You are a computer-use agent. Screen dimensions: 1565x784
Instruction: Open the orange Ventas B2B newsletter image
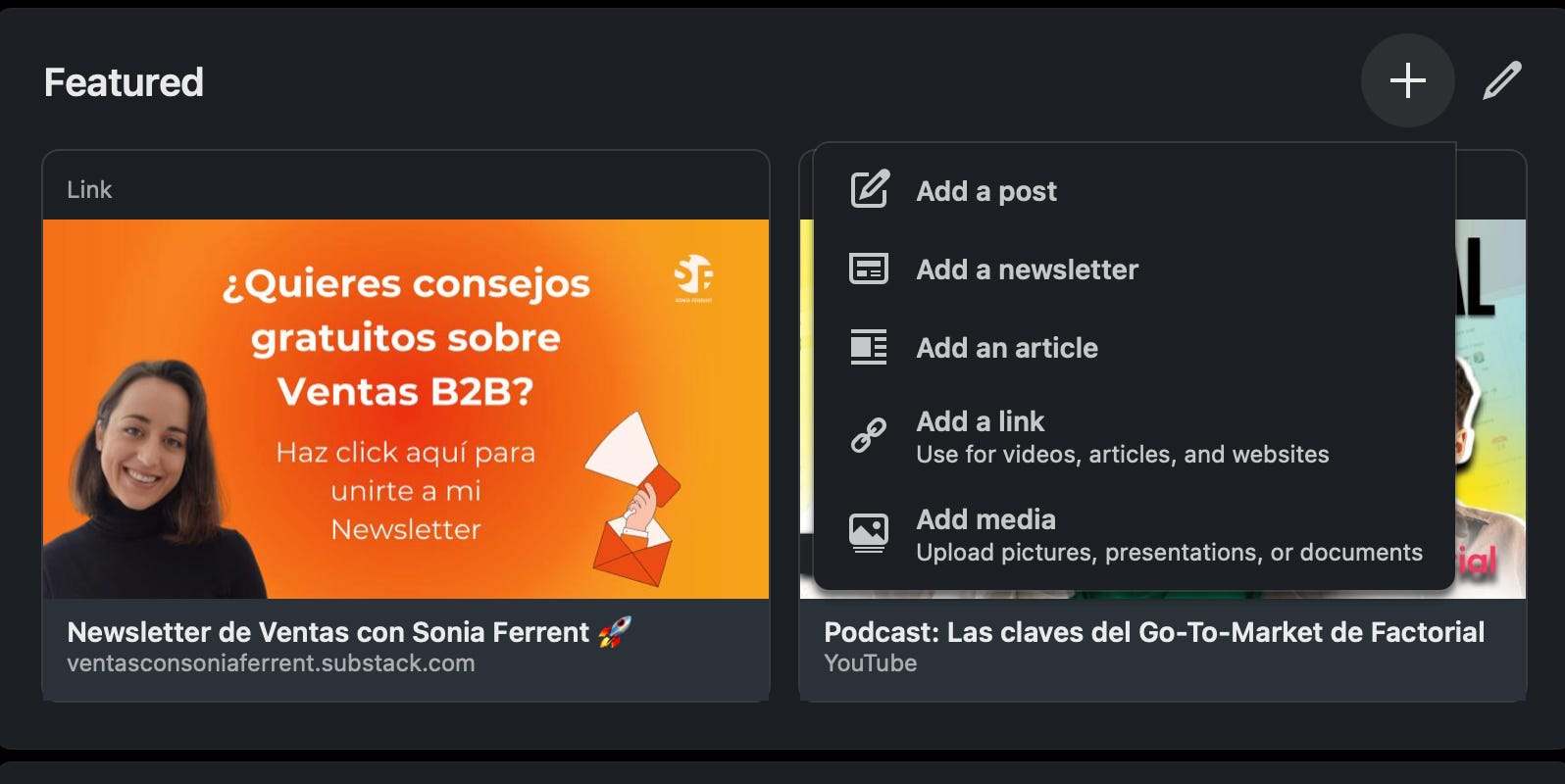tap(406, 409)
